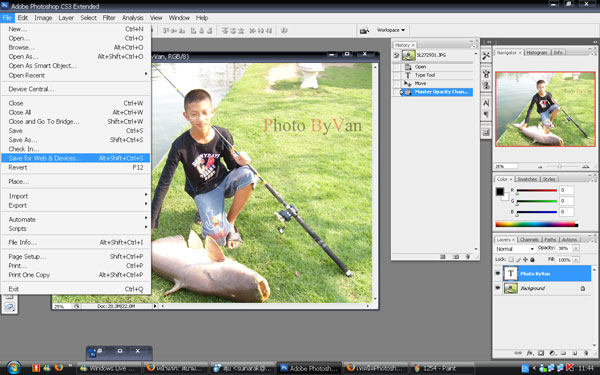
Task: Click Navigator zoom in large mountains icon
Action: (585, 166)
